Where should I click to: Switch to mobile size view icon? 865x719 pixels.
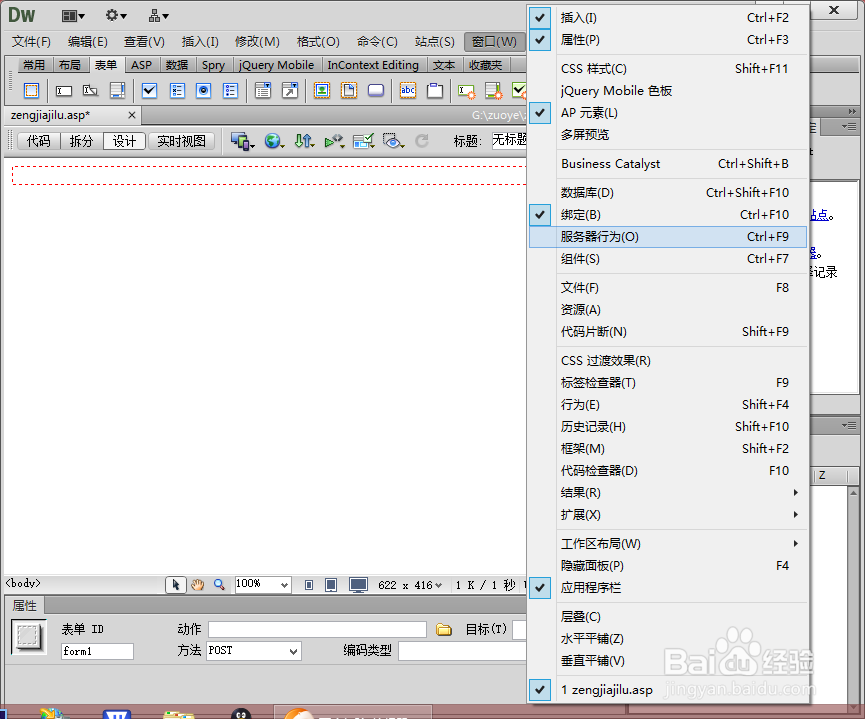[309, 585]
